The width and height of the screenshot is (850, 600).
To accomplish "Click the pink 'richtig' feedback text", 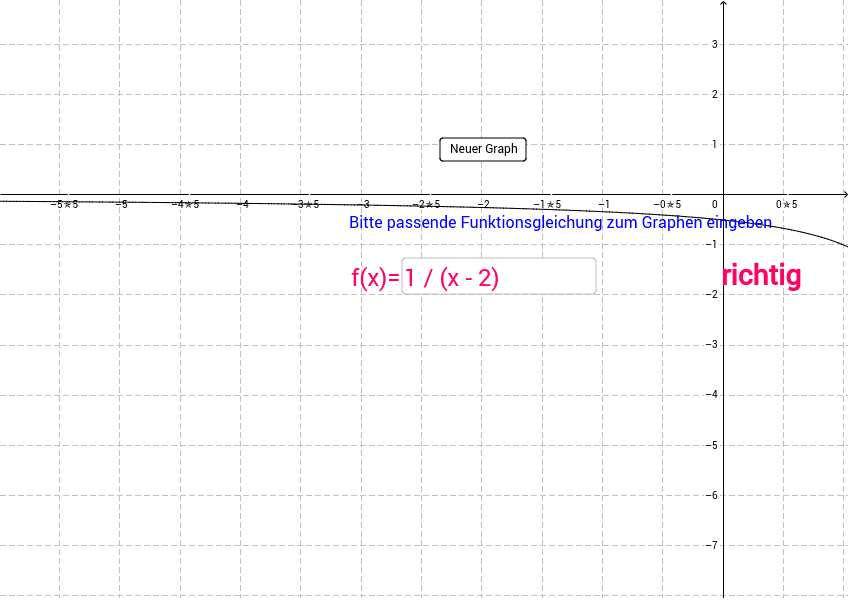I will [762, 275].
